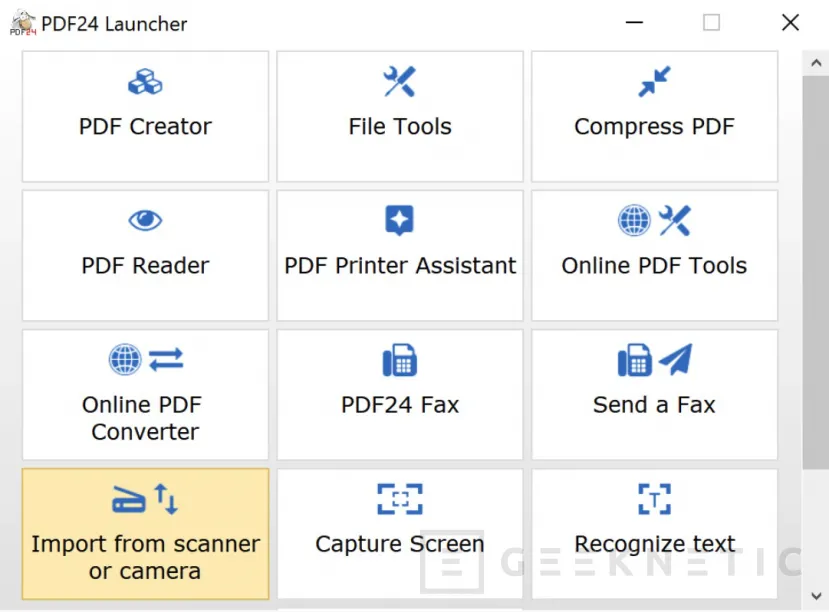Viewport: 829px width, 612px height.
Task: Click the up-down arrows icon in Import tile
Action: [x=166, y=499]
